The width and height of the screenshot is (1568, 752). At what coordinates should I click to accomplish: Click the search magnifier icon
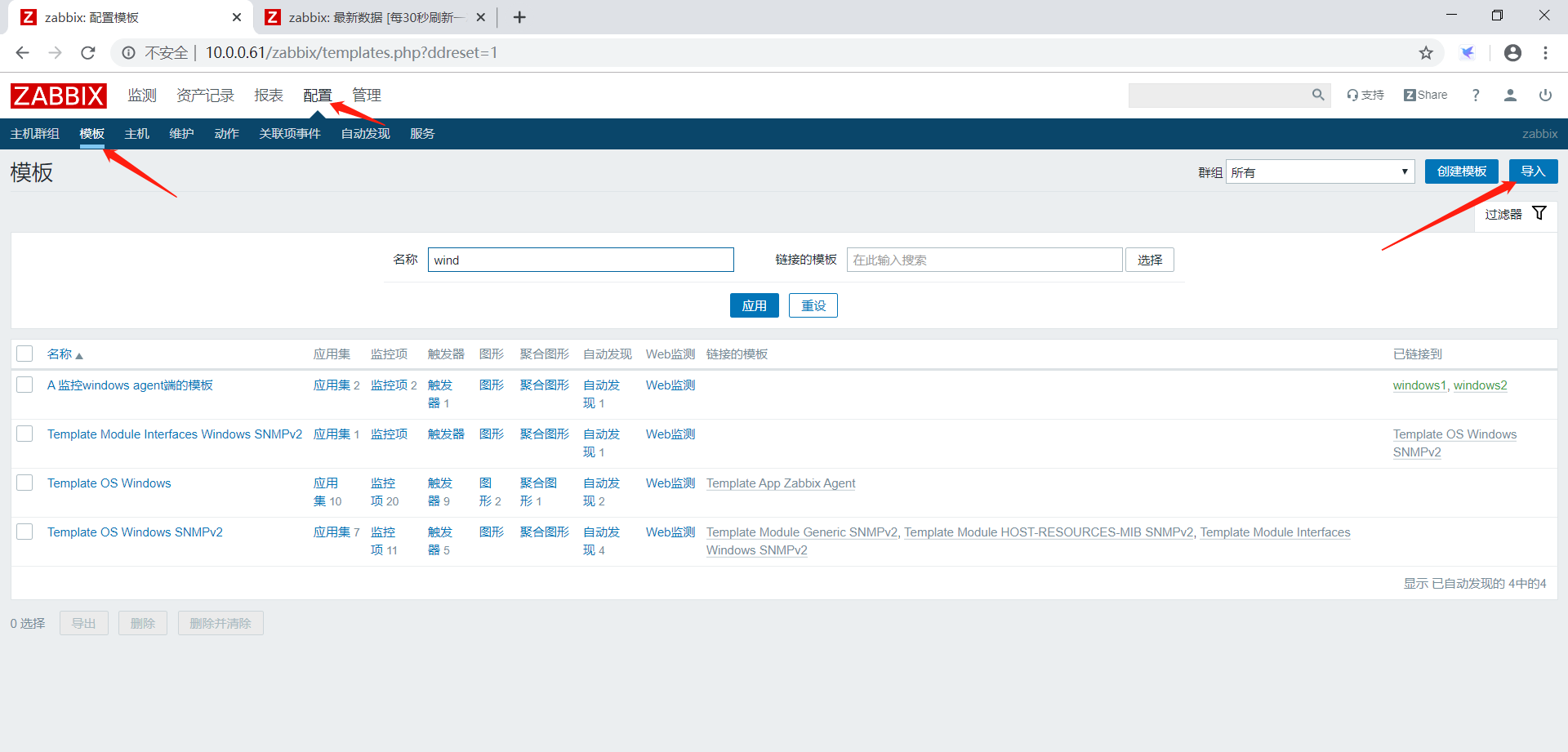(x=1318, y=95)
